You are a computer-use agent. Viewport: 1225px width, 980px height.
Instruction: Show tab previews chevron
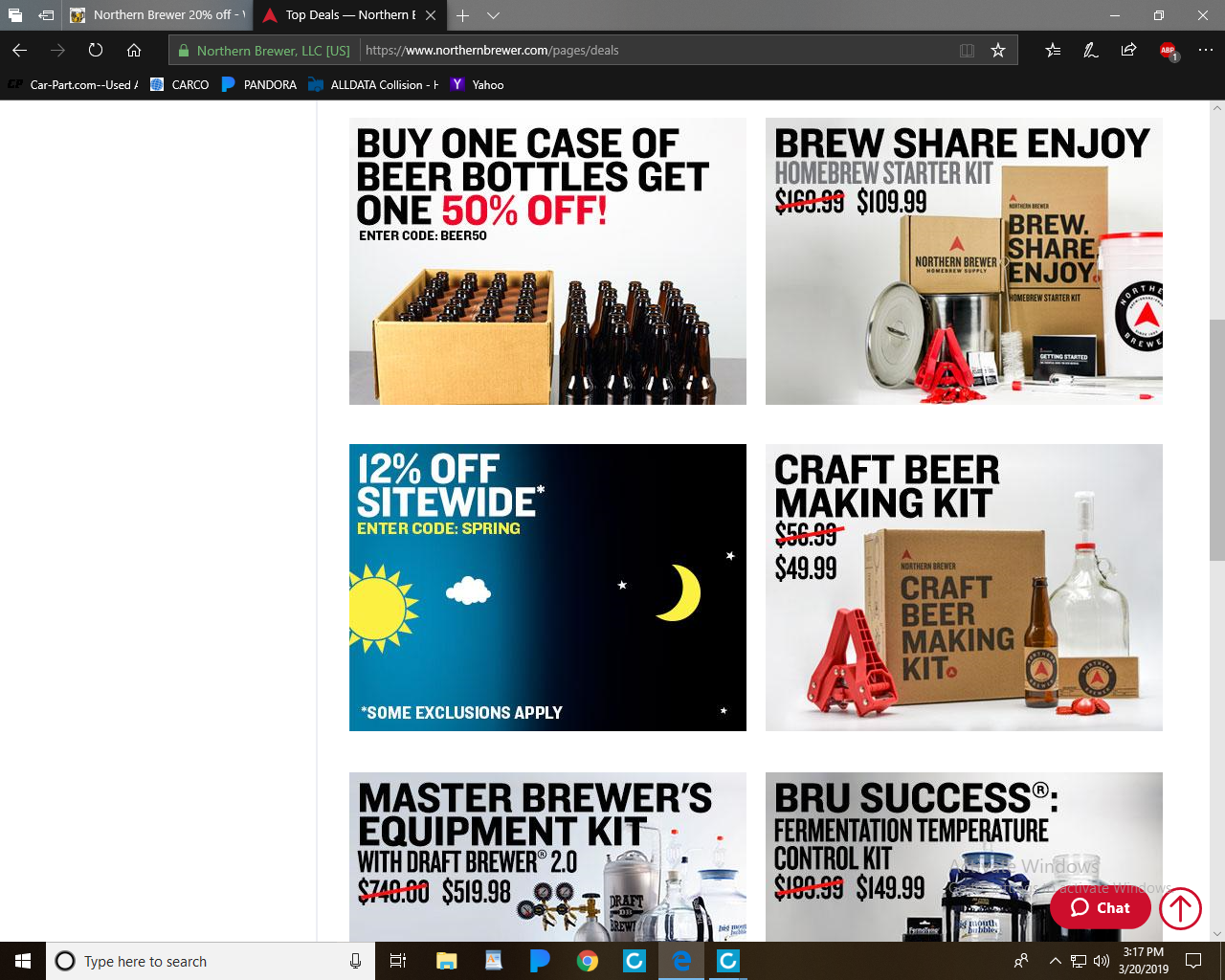(x=493, y=15)
